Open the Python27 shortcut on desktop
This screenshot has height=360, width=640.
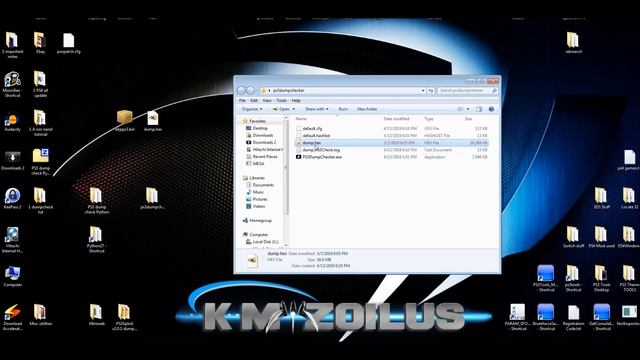click(x=96, y=240)
